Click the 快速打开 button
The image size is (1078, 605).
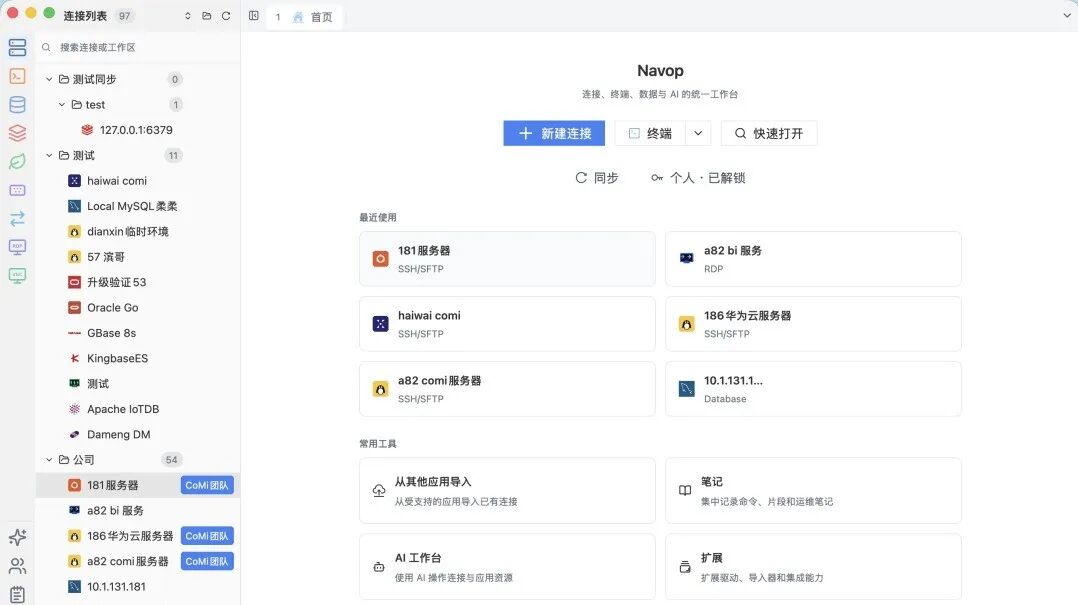(x=769, y=133)
